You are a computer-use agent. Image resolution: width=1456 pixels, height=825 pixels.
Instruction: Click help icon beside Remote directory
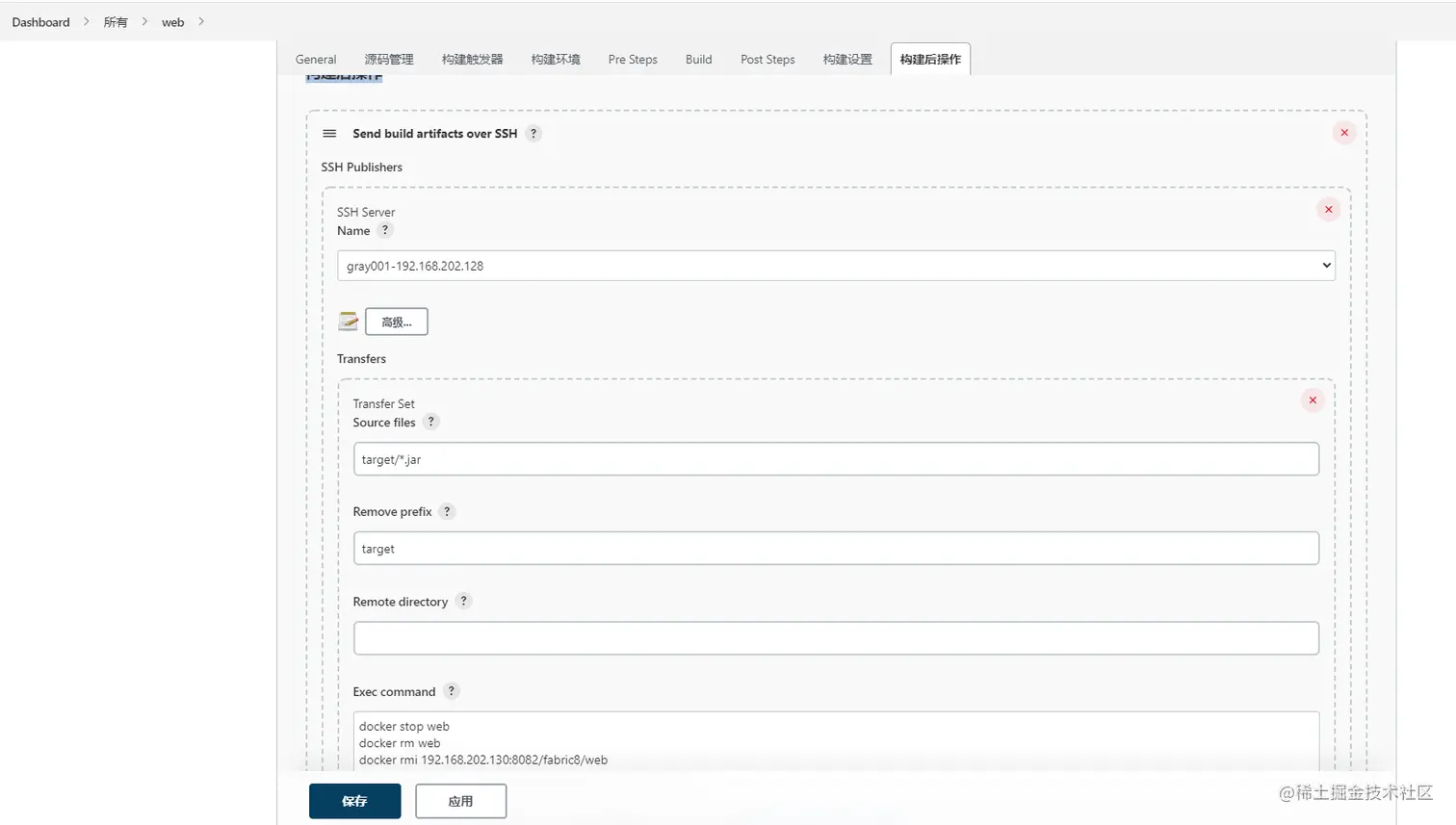(x=463, y=601)
